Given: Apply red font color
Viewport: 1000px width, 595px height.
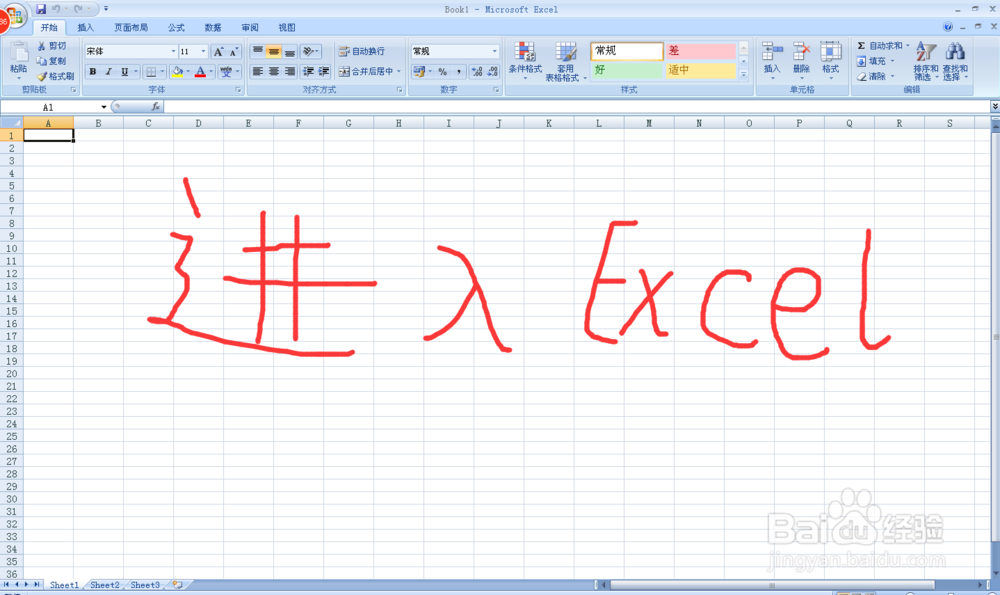Looking at the screenshot, I should [x=200, y=71].
